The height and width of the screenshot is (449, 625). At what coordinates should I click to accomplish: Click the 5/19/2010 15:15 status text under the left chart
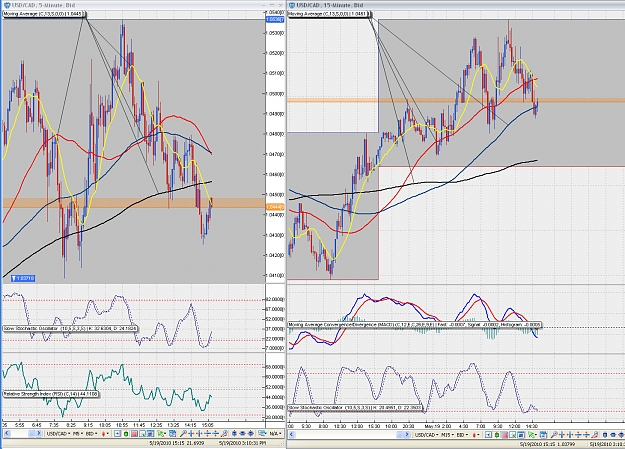pos(177,443)
